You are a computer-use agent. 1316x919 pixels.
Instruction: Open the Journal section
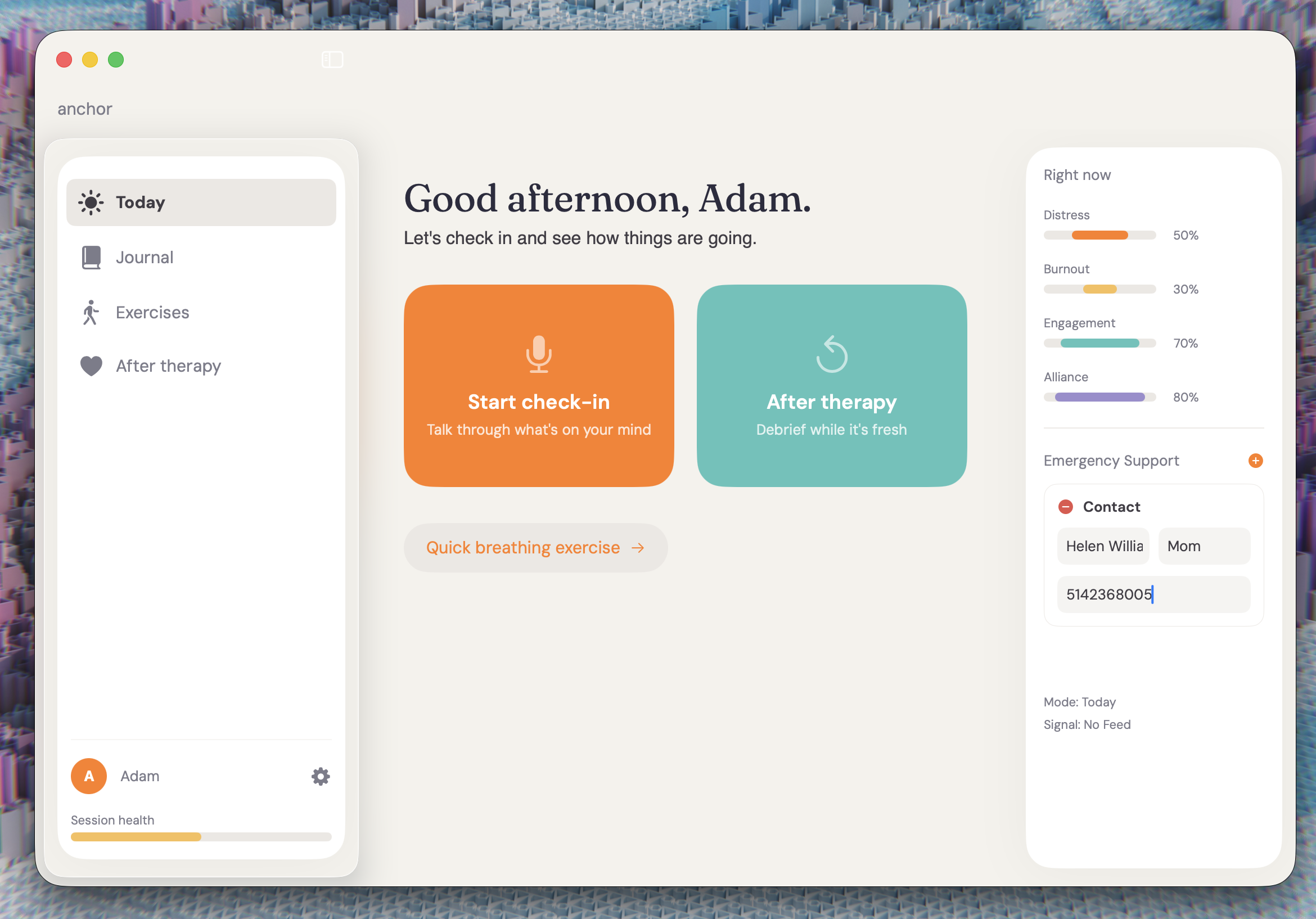pos(145,258)
